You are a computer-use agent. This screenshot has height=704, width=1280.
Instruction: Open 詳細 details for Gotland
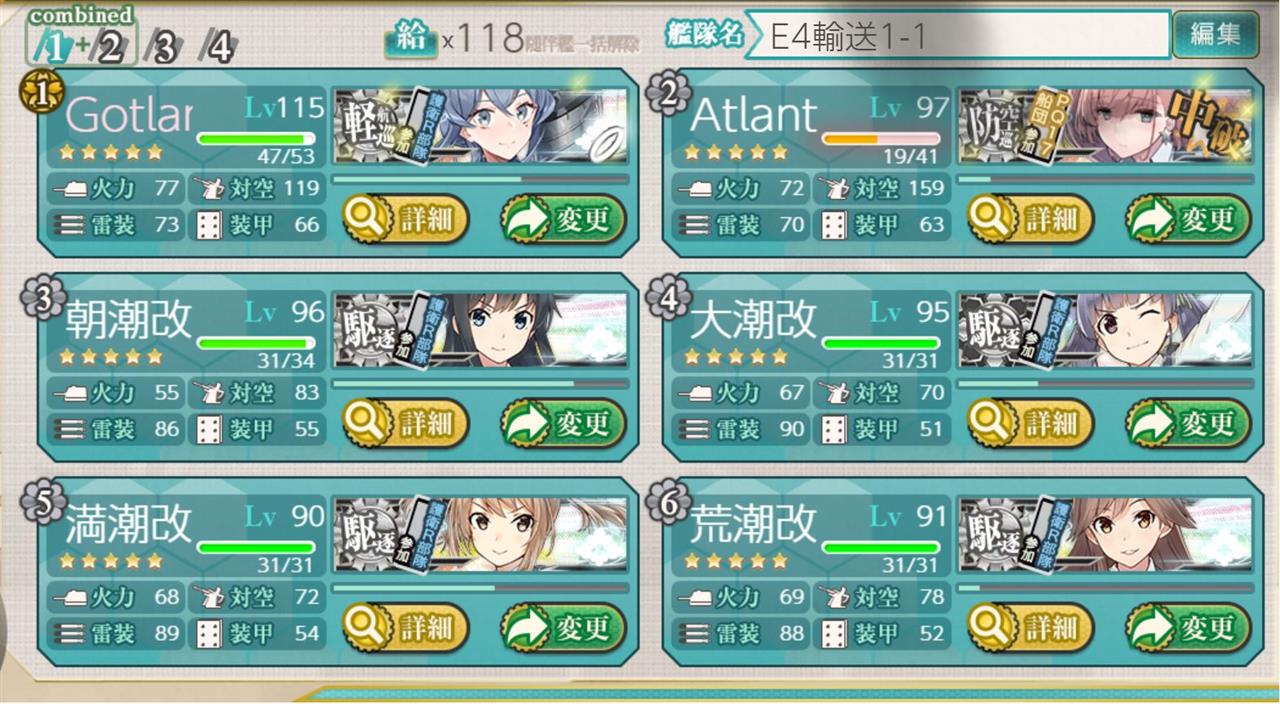coord(405,219)
